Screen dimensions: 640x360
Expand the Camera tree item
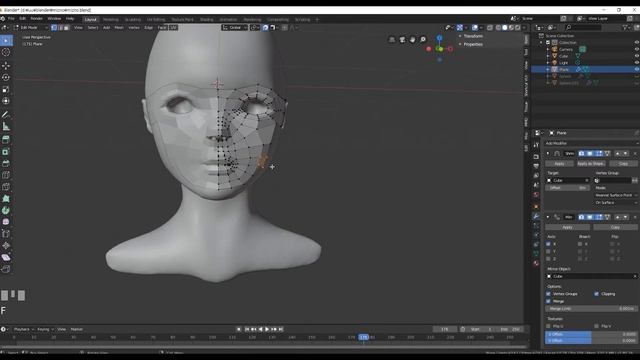point(548,49)
